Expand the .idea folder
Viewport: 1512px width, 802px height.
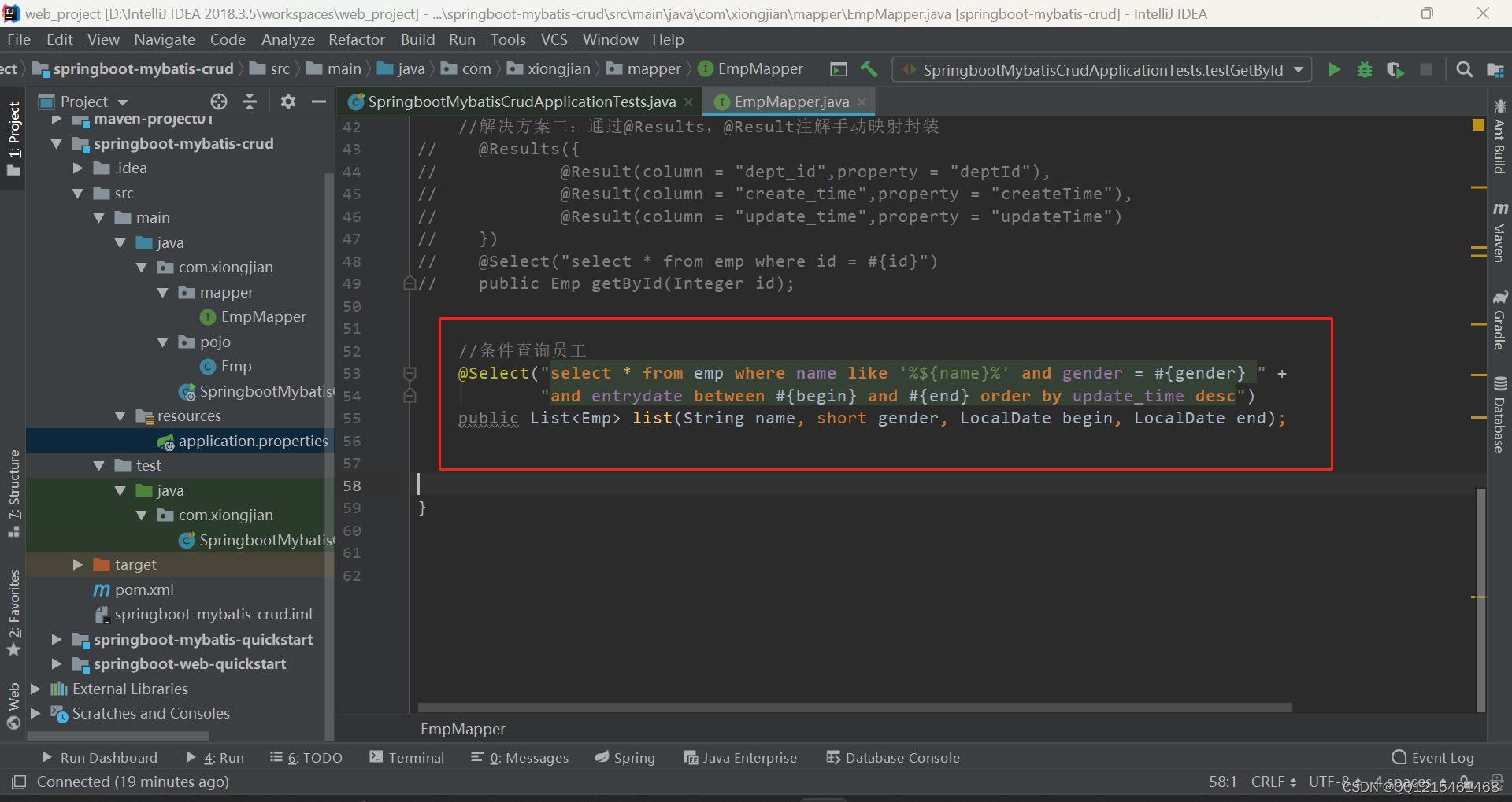point(78,168)
